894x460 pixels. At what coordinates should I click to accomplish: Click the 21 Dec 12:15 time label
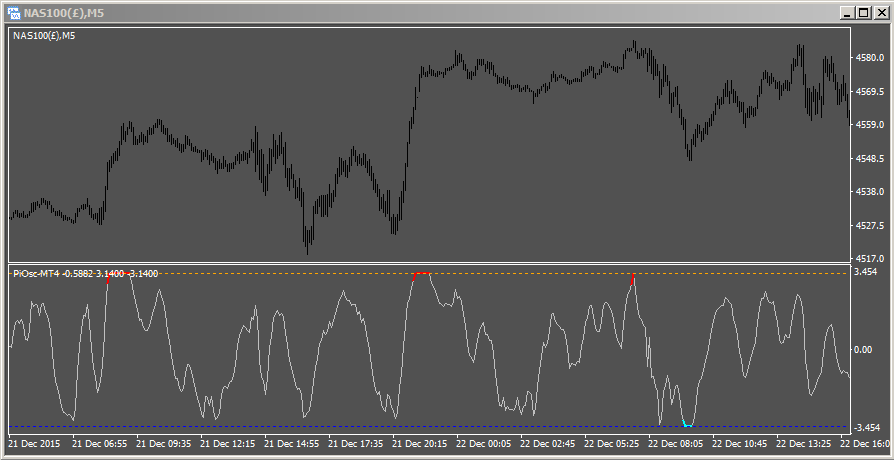point(227,443)
